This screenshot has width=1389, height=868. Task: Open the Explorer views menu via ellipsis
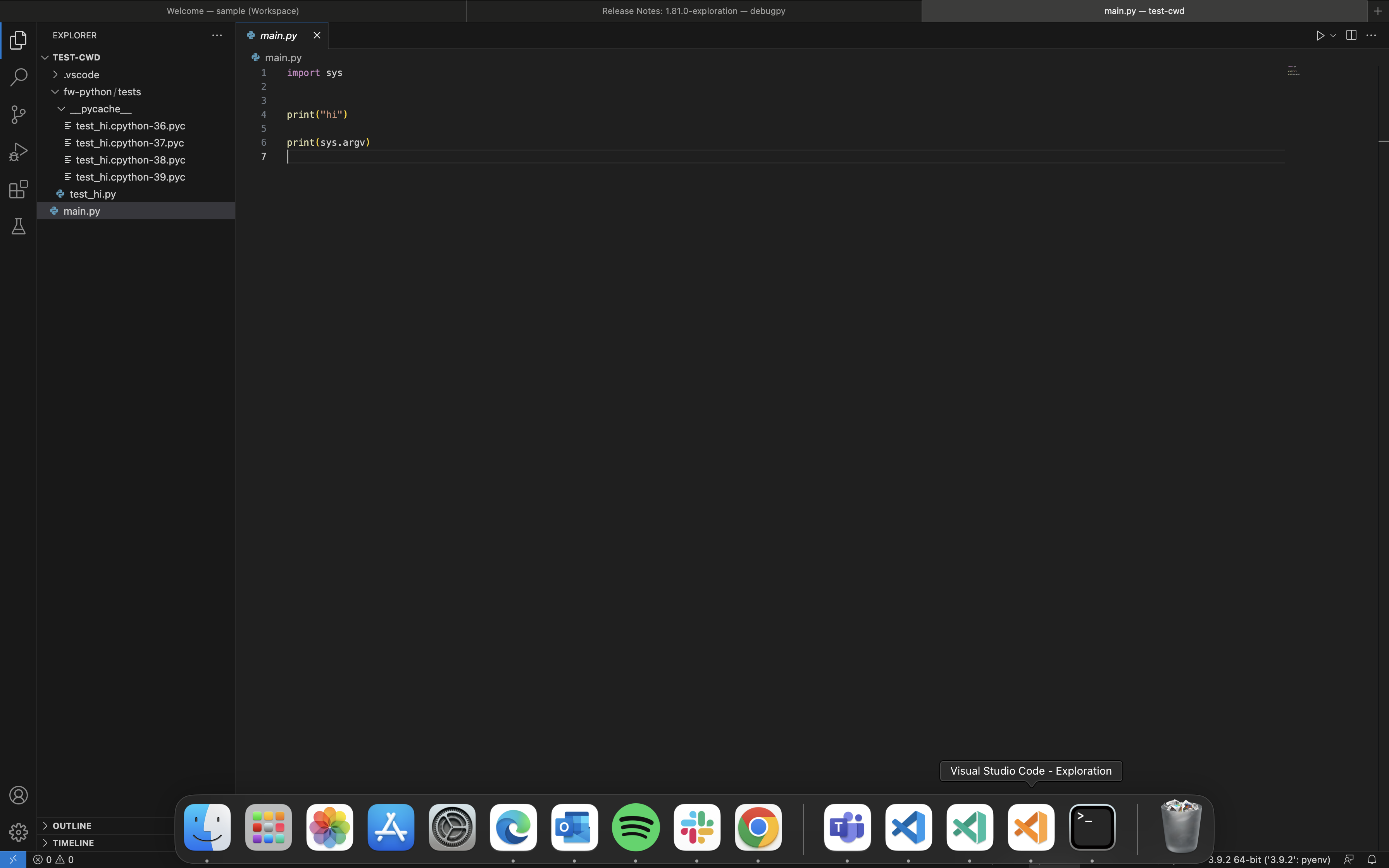[x=217, y=35]
